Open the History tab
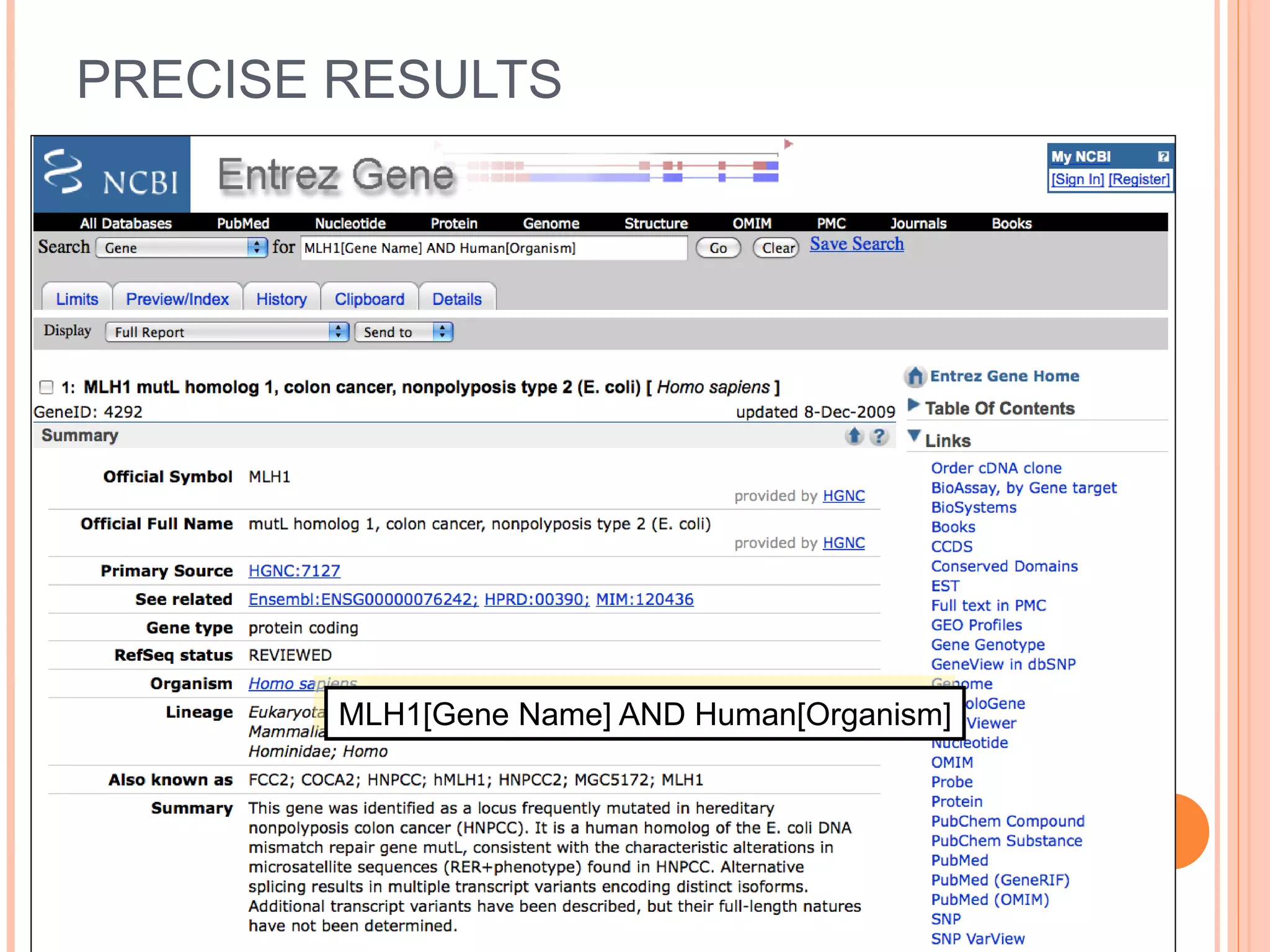Image resolution: width=1270 pixels, height=952 pixels. pos(282,299)
